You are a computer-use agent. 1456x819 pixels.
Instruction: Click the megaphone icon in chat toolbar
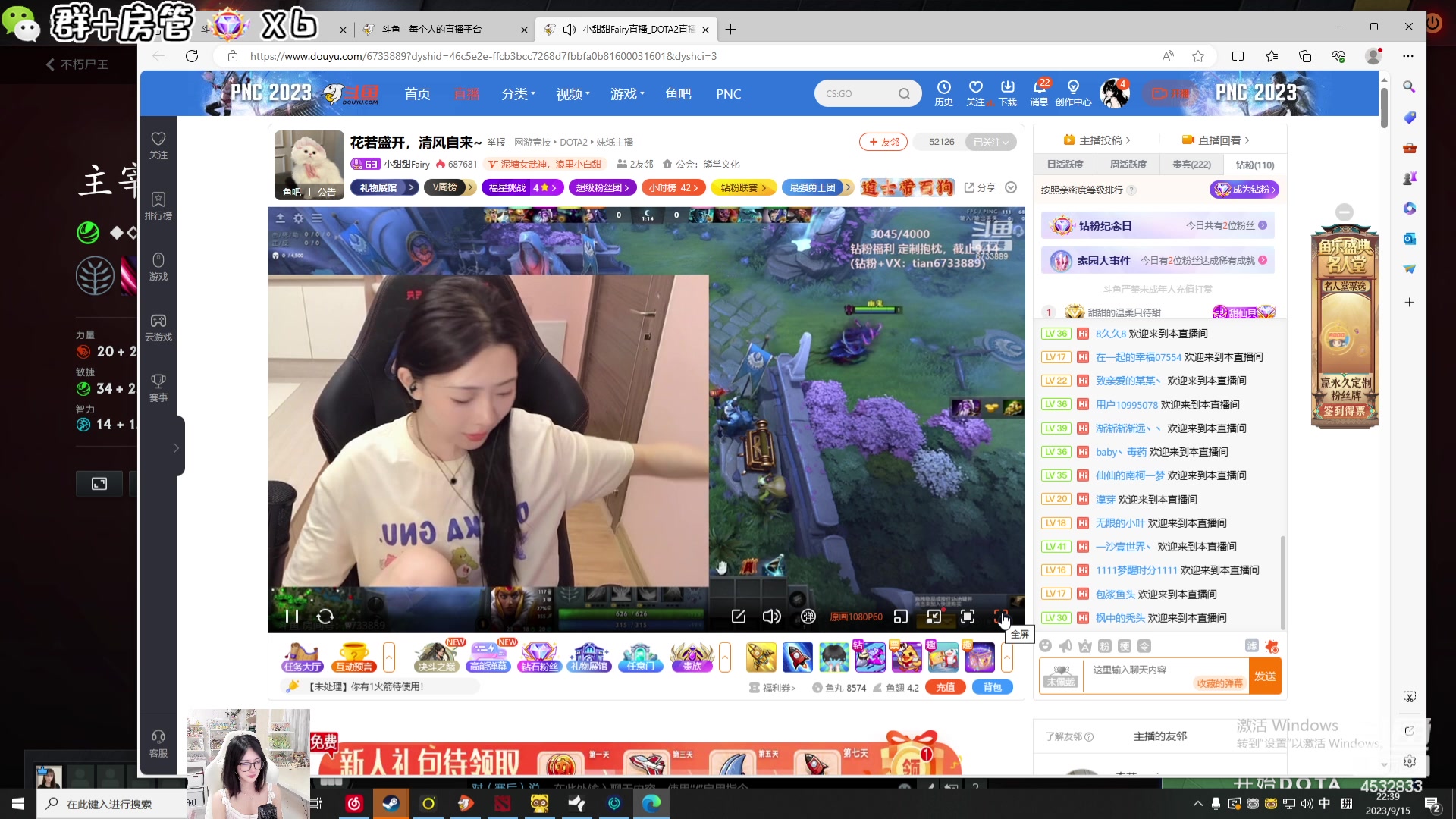click(1065, 645)
